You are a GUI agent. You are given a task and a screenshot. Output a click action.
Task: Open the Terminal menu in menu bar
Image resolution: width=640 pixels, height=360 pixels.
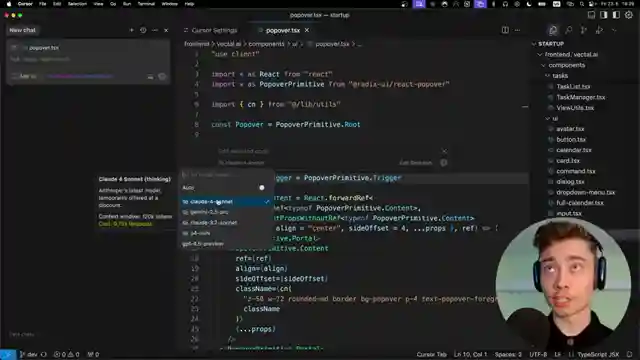(146, 4)
